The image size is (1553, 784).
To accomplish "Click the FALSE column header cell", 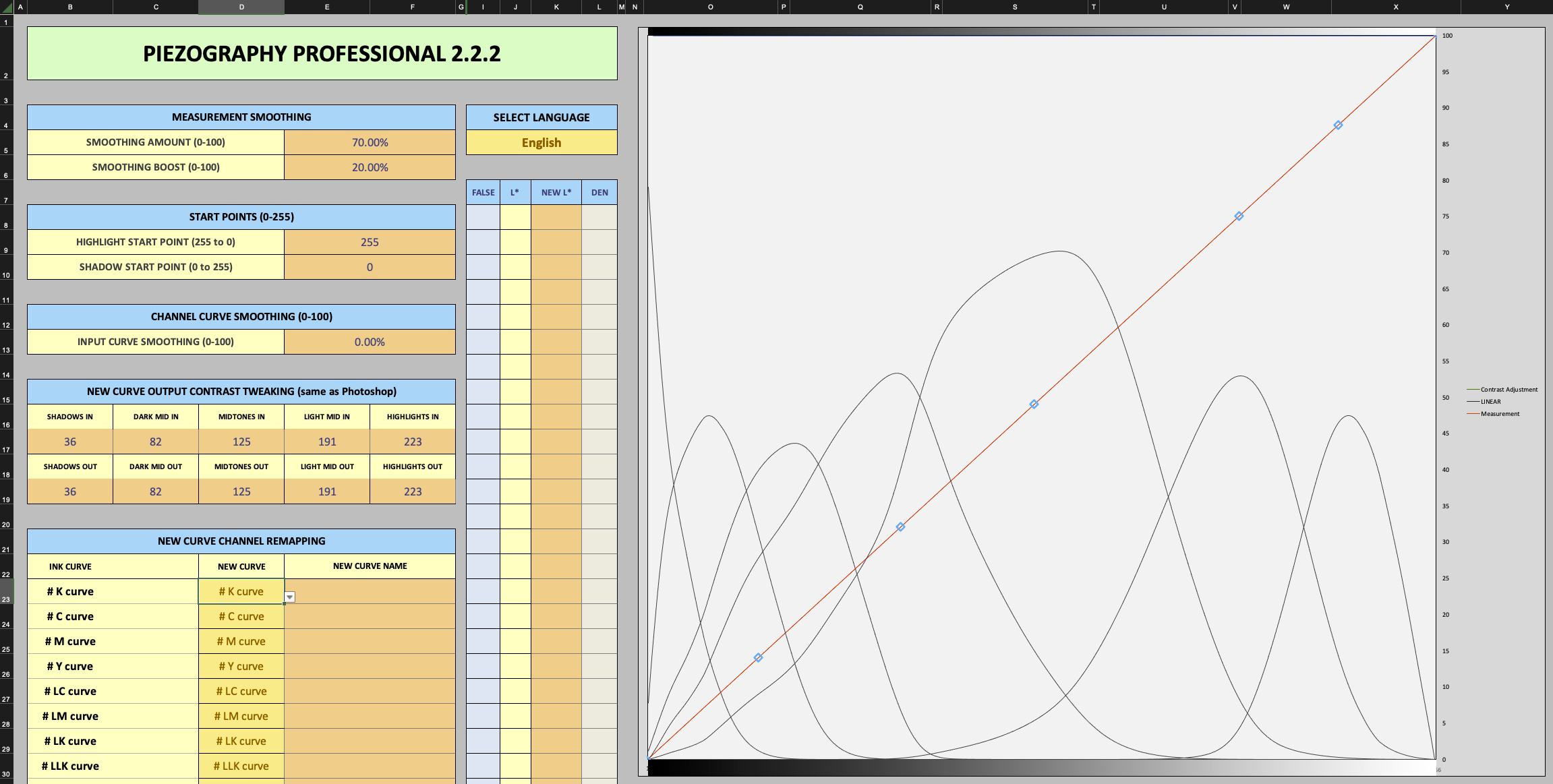I will click(x=483, y=192).
